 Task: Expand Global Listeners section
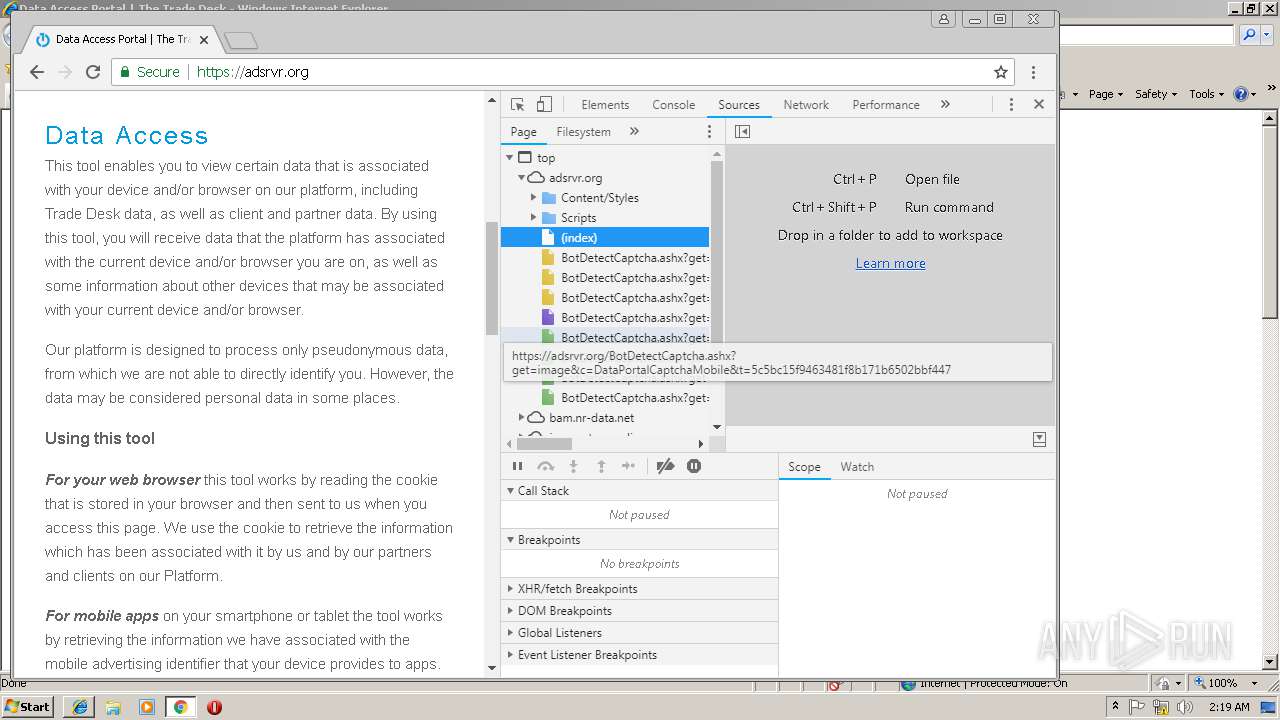(x=640, y=632)
